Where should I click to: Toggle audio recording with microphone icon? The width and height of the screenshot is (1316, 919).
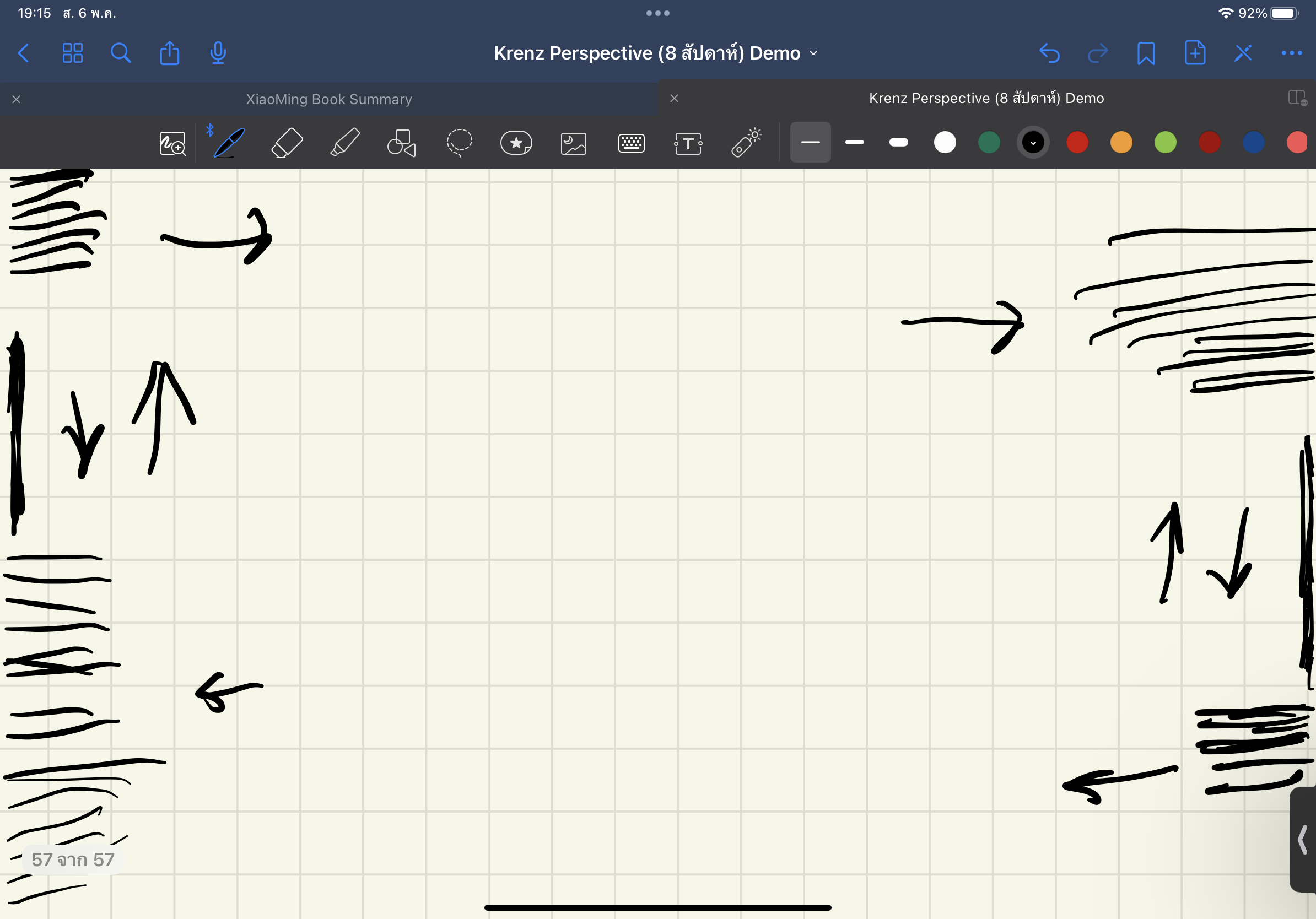[218, 53]
